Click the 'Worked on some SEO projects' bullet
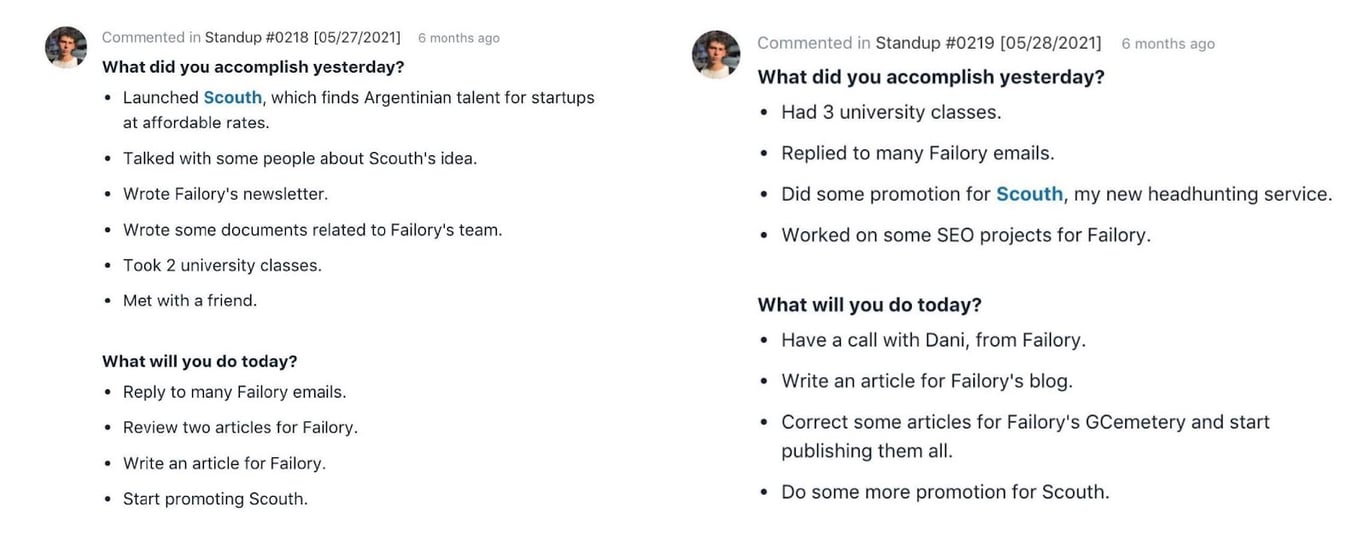The height and width of the screenshot is (547, 1366). (x=966, y=235)
